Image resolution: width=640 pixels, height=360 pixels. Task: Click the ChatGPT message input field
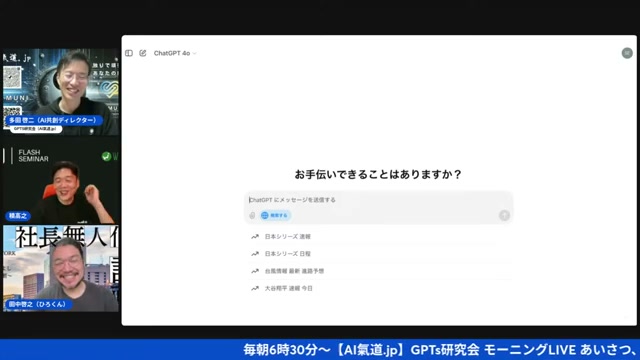[378, 200]
